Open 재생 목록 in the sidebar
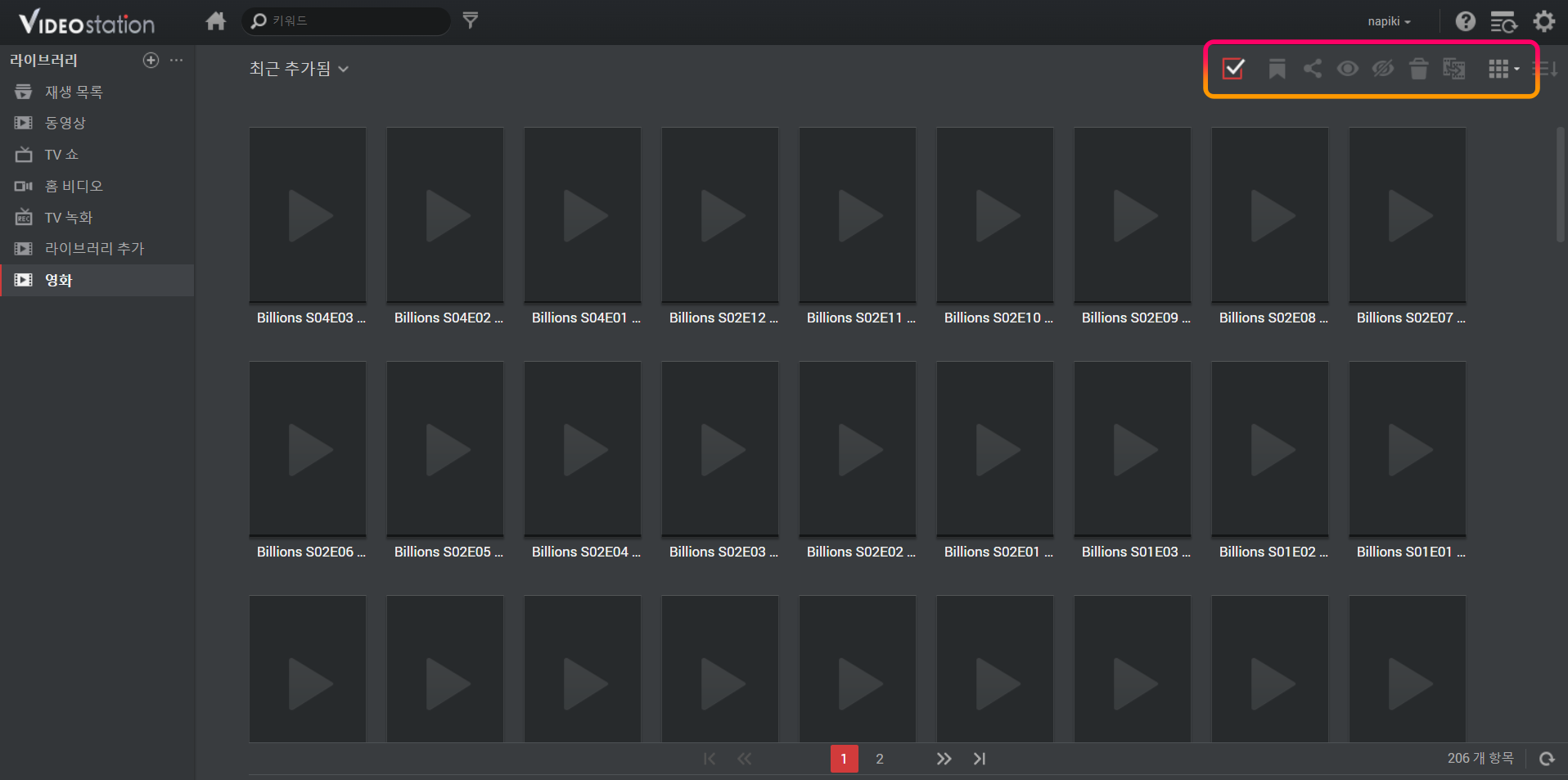The height and width of the screenshot is (780, 1568). 97,92
